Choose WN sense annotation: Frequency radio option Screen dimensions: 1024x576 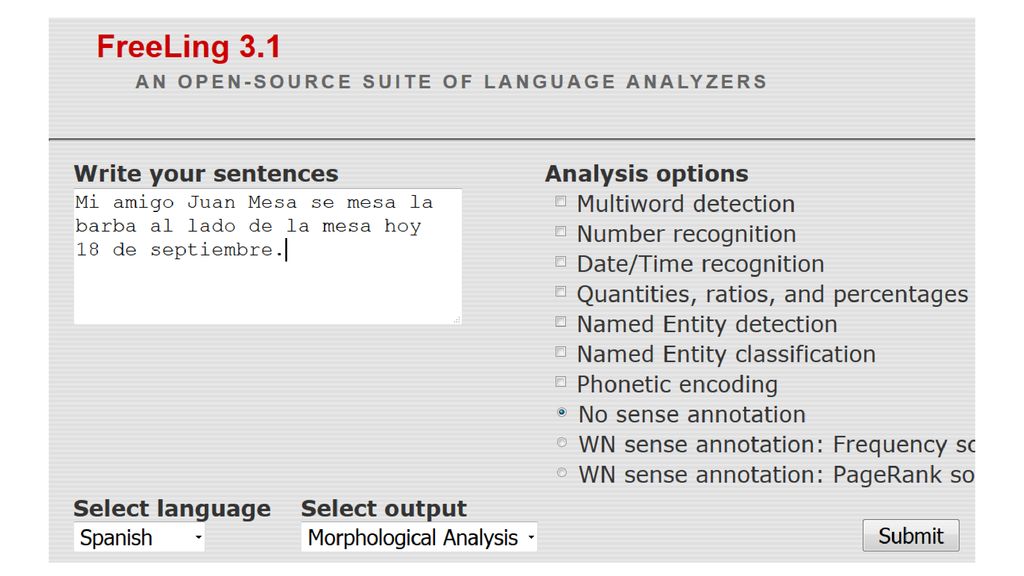pos(562,442)
